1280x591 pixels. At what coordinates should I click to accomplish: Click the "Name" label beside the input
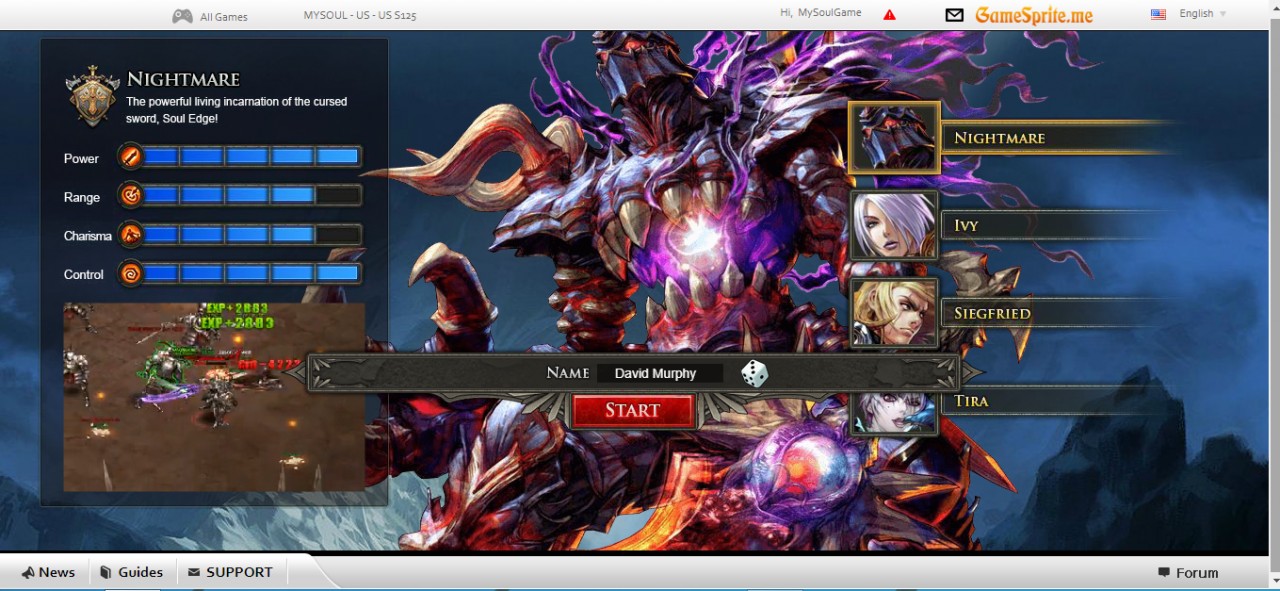567,373
